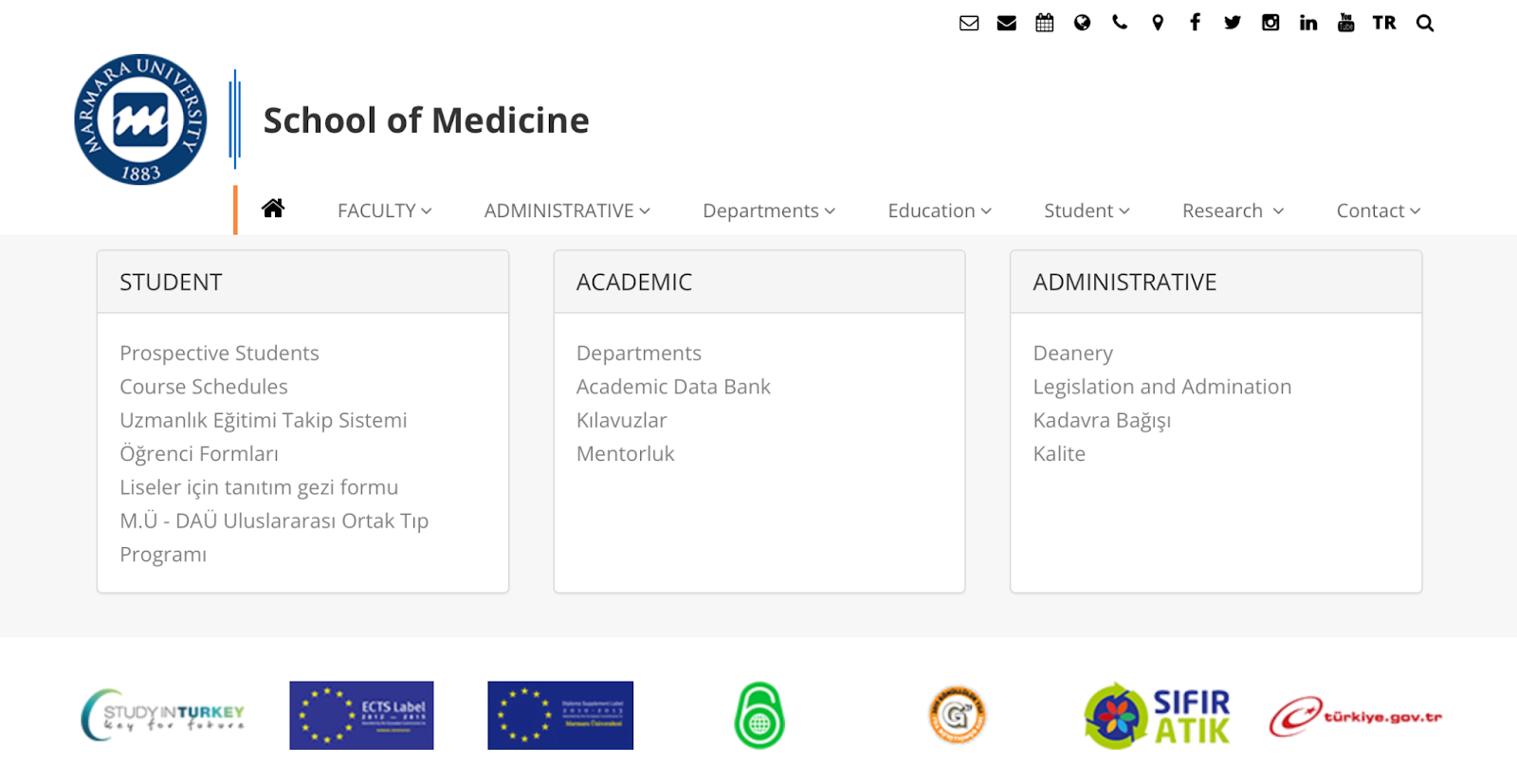Viewport: 1517px width, 784px height.
Task: Click the phone icon in top bar
Action: point(1120,23)
